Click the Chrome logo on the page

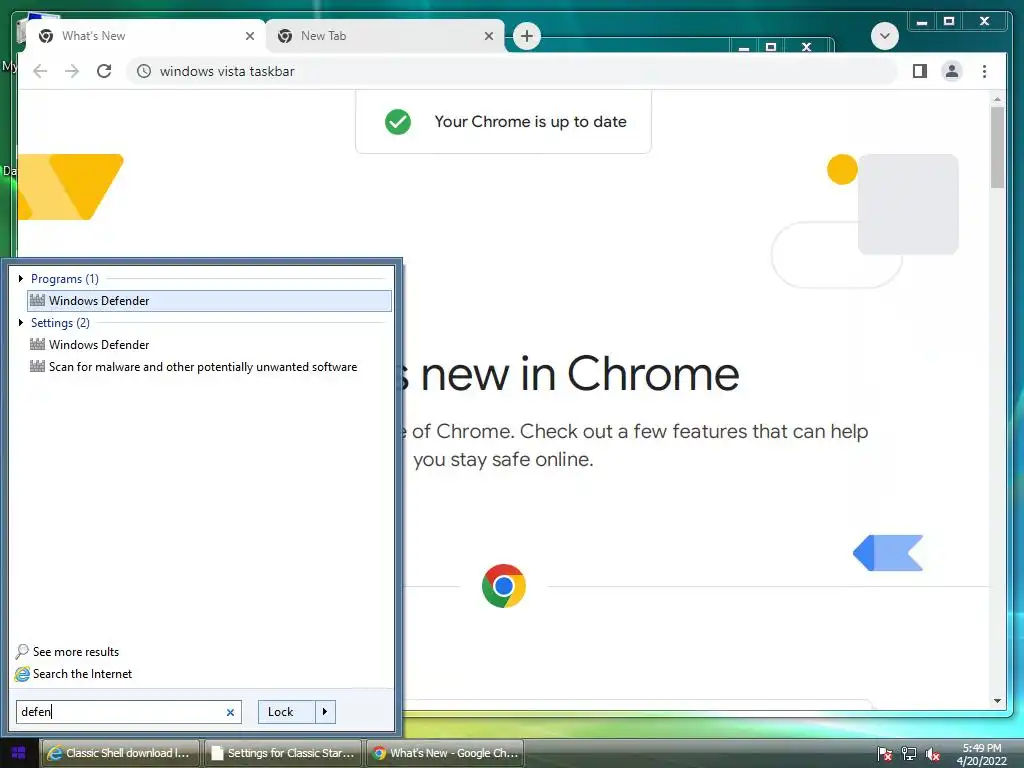click(x=504, y=586)
